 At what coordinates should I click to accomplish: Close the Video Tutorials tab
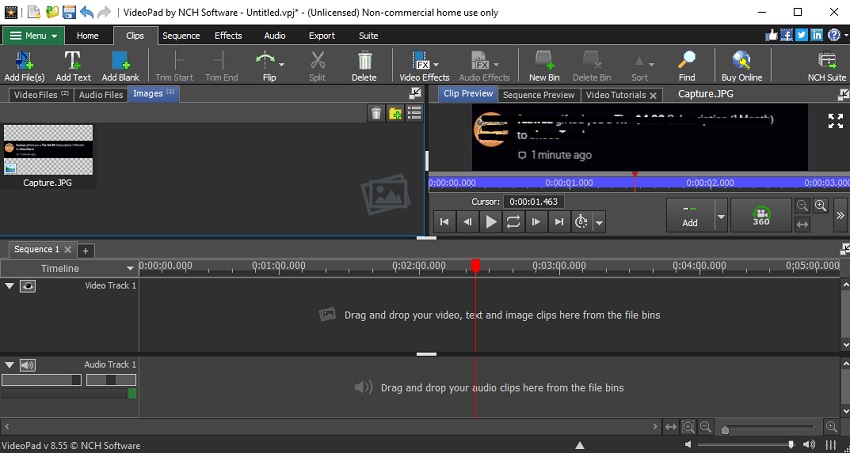pyautogui.click(x=653, y=95)
